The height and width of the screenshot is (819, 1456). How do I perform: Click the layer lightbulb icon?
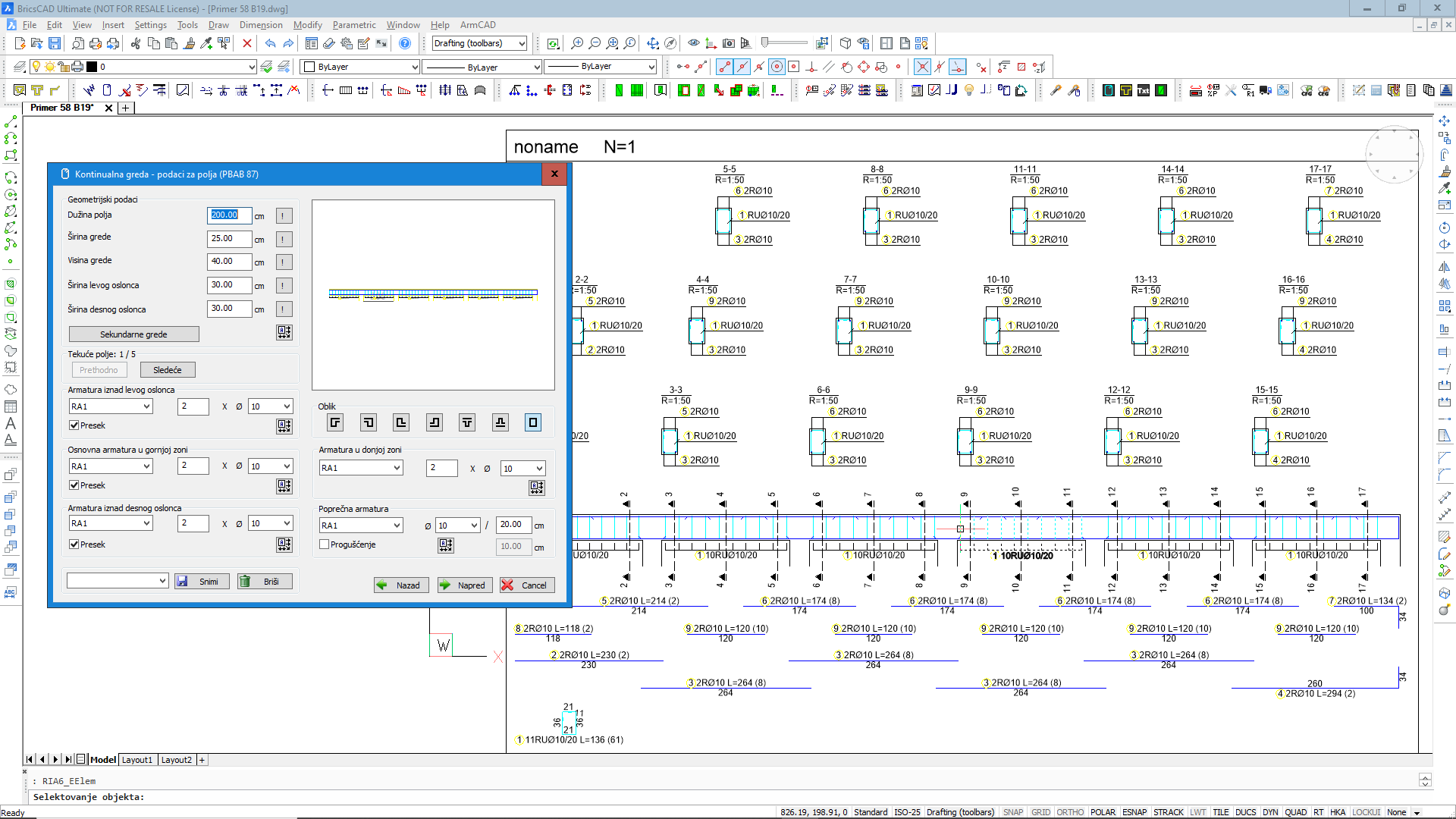coord(36,67)
